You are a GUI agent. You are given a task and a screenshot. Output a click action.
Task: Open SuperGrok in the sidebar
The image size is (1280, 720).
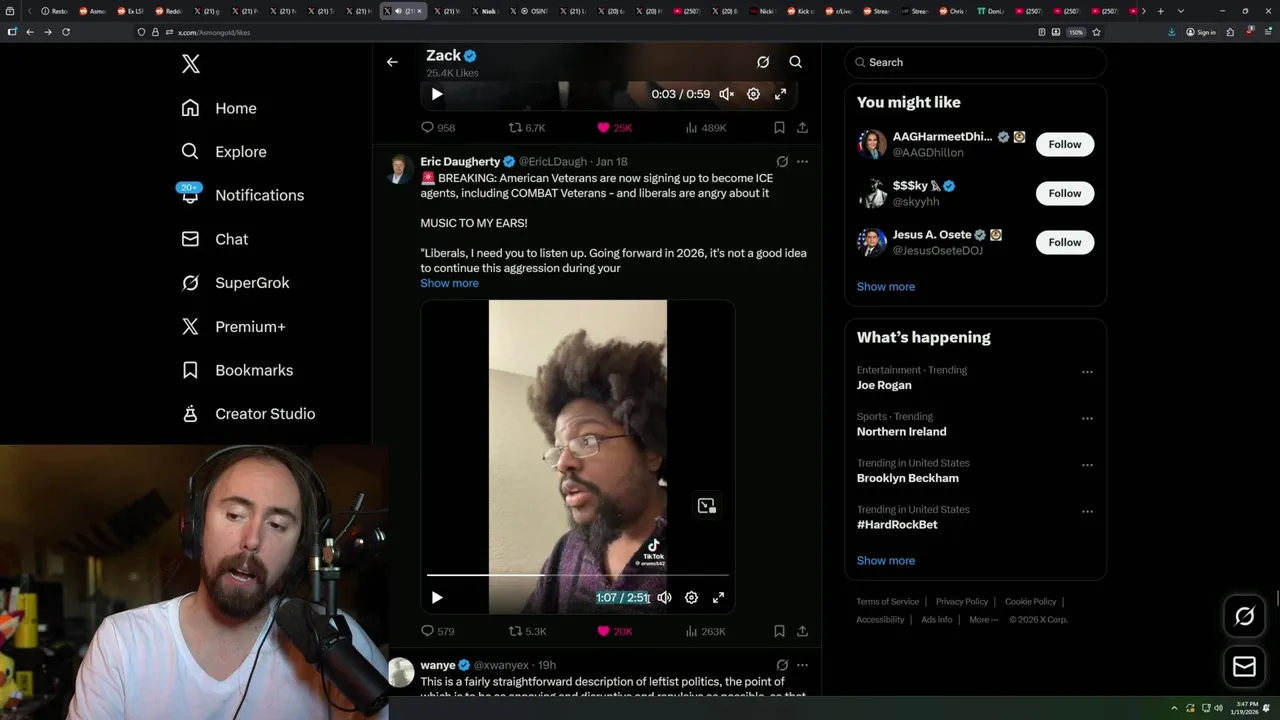click(235, 283)
